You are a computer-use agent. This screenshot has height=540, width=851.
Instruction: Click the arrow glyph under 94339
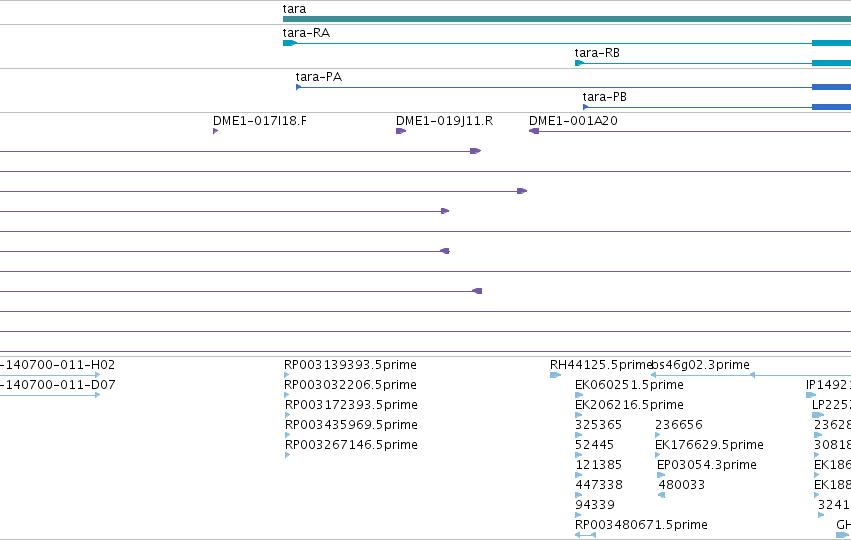(578, 516)
